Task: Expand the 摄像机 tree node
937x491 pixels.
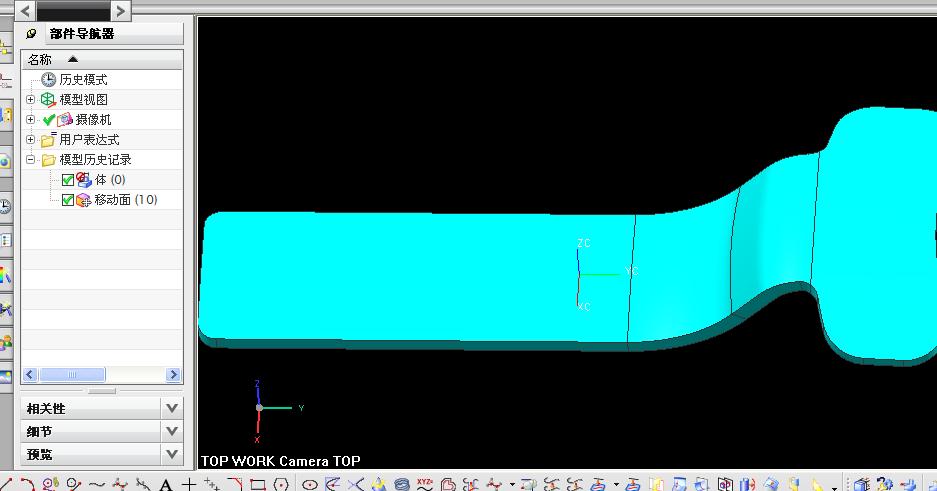Action: point(30,119)
